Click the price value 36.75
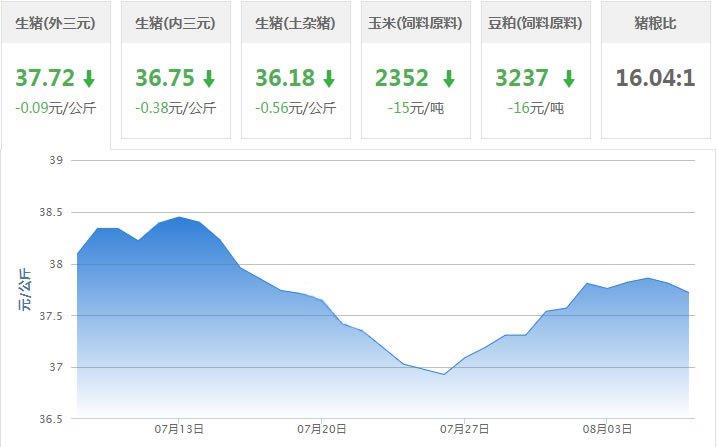Screen dimensions: 717x447 [165, 78]
